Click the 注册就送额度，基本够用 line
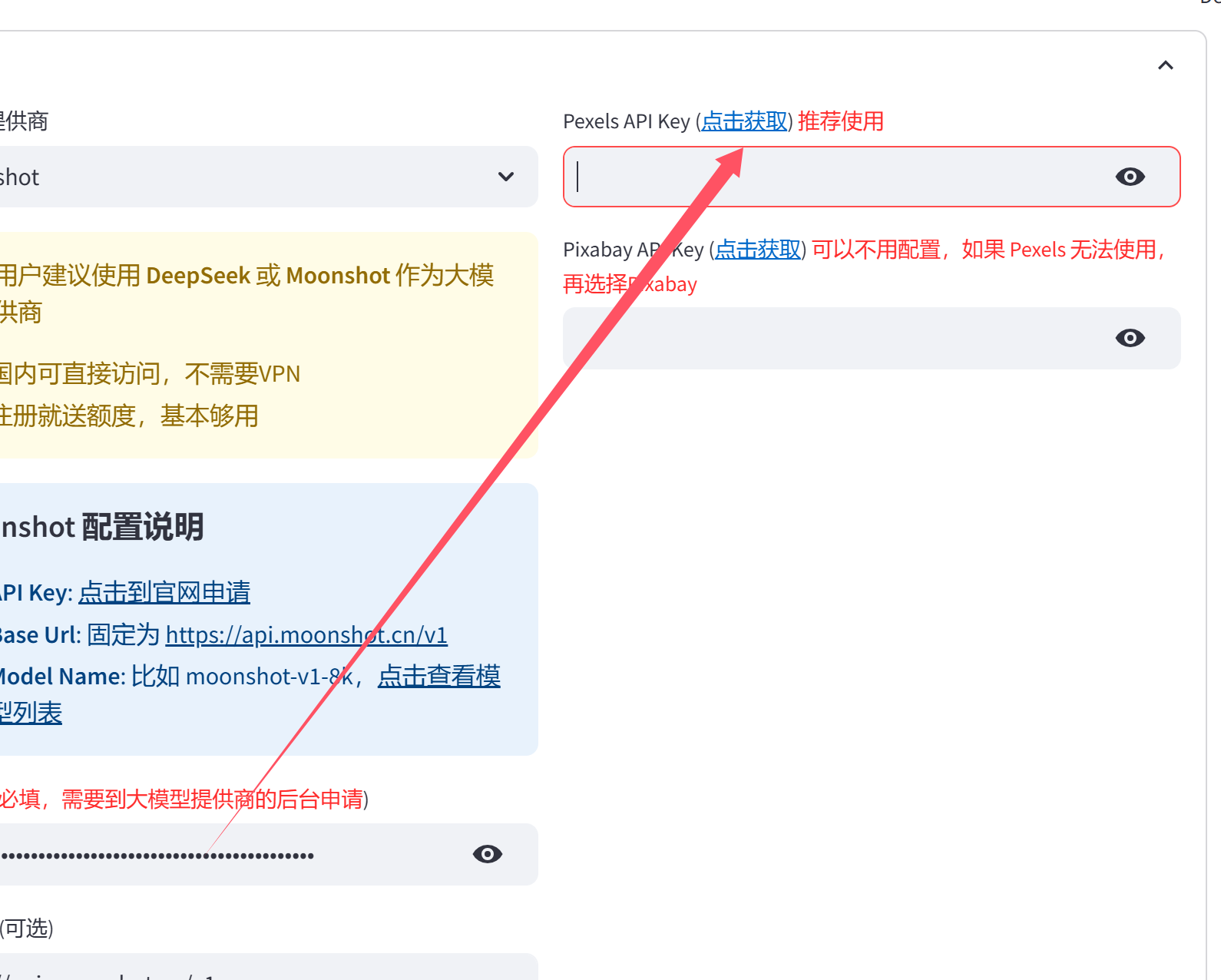The image size is (1221, 980). tap(129, 416)
